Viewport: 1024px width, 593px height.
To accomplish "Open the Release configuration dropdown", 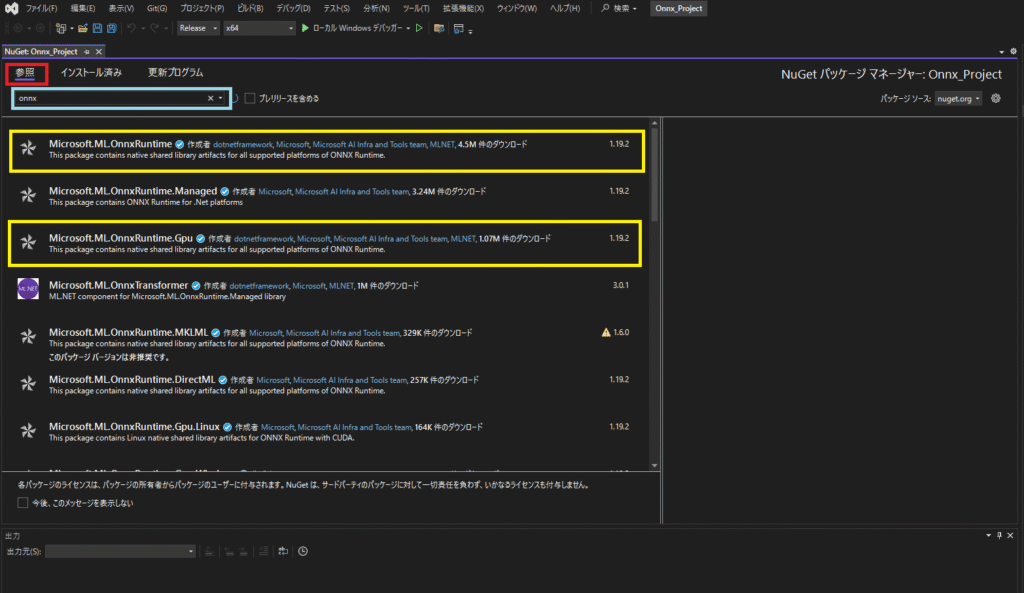I will tap(197, 28).
